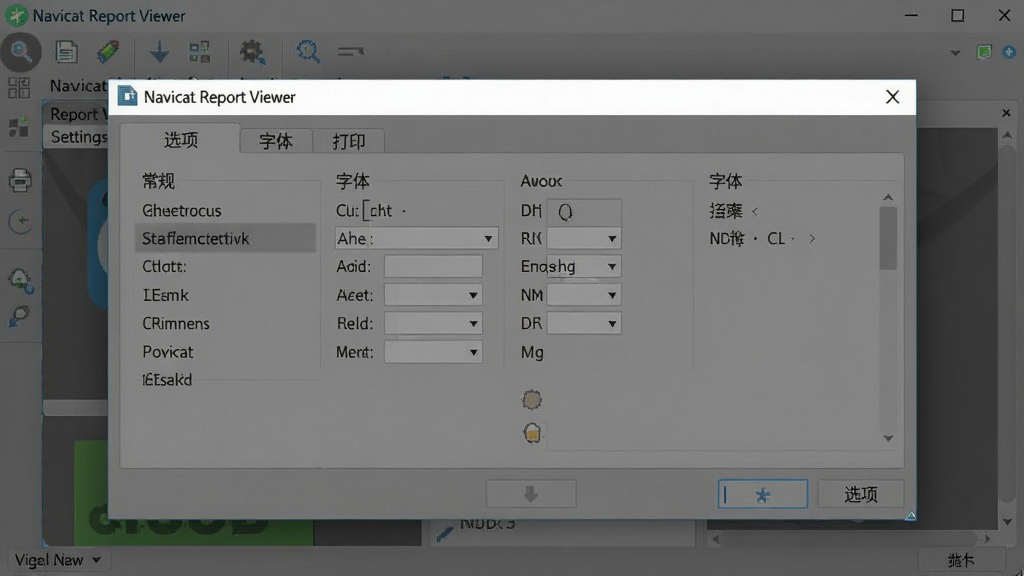The image size is (1024, 576).
Task: Click the dialog vertical scrollbar thumb
Action: (x=888, y=238)
